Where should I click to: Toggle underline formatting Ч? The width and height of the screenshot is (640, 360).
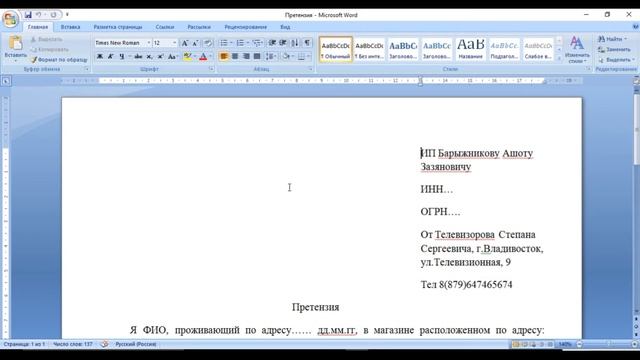coord(122,56)
